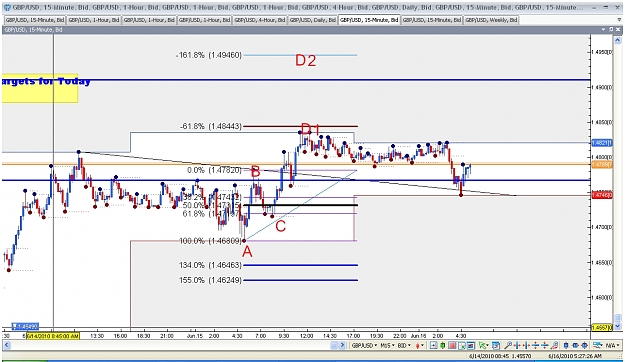625x362 pixels.
Task: Select the magnifier zoom tool
Action: 508,345
